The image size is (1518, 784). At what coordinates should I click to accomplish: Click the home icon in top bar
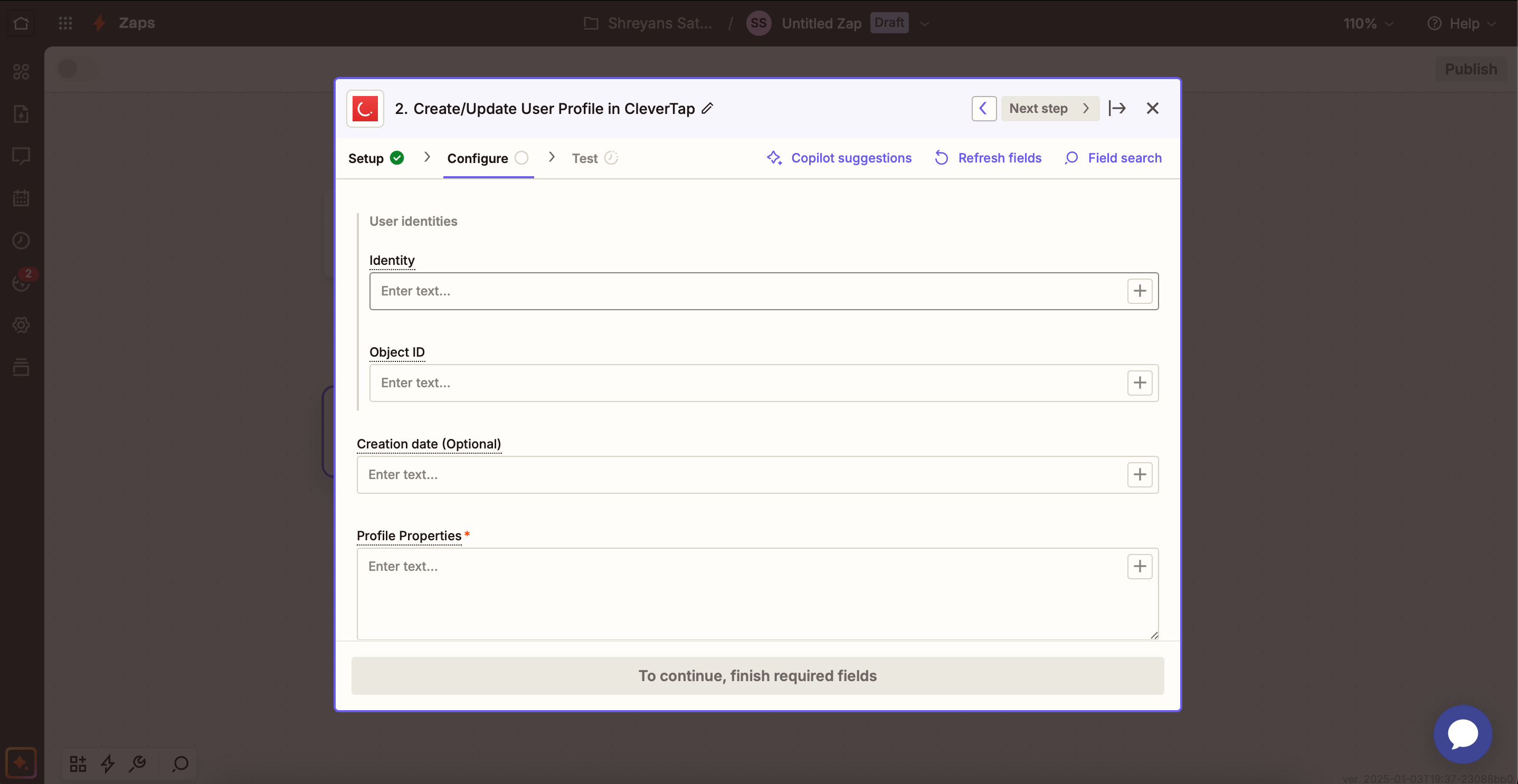point(21,23)
